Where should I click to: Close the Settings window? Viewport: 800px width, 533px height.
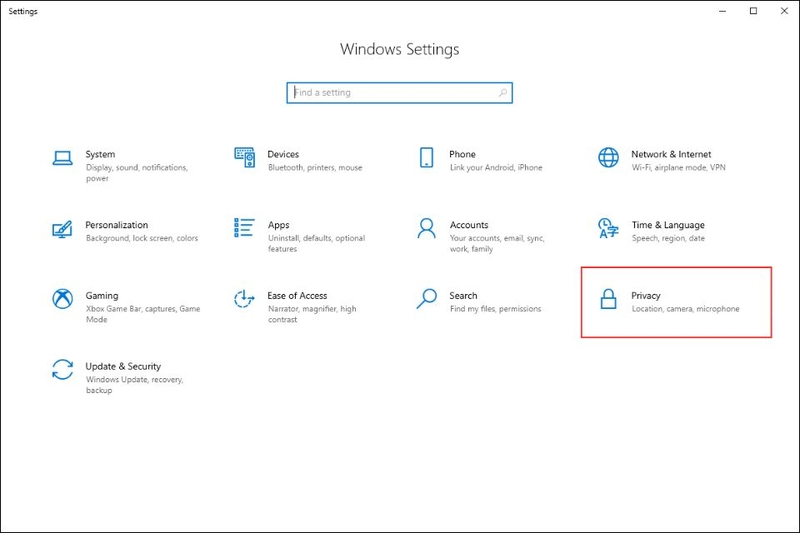pyautogui.click(x=784, y=11)
